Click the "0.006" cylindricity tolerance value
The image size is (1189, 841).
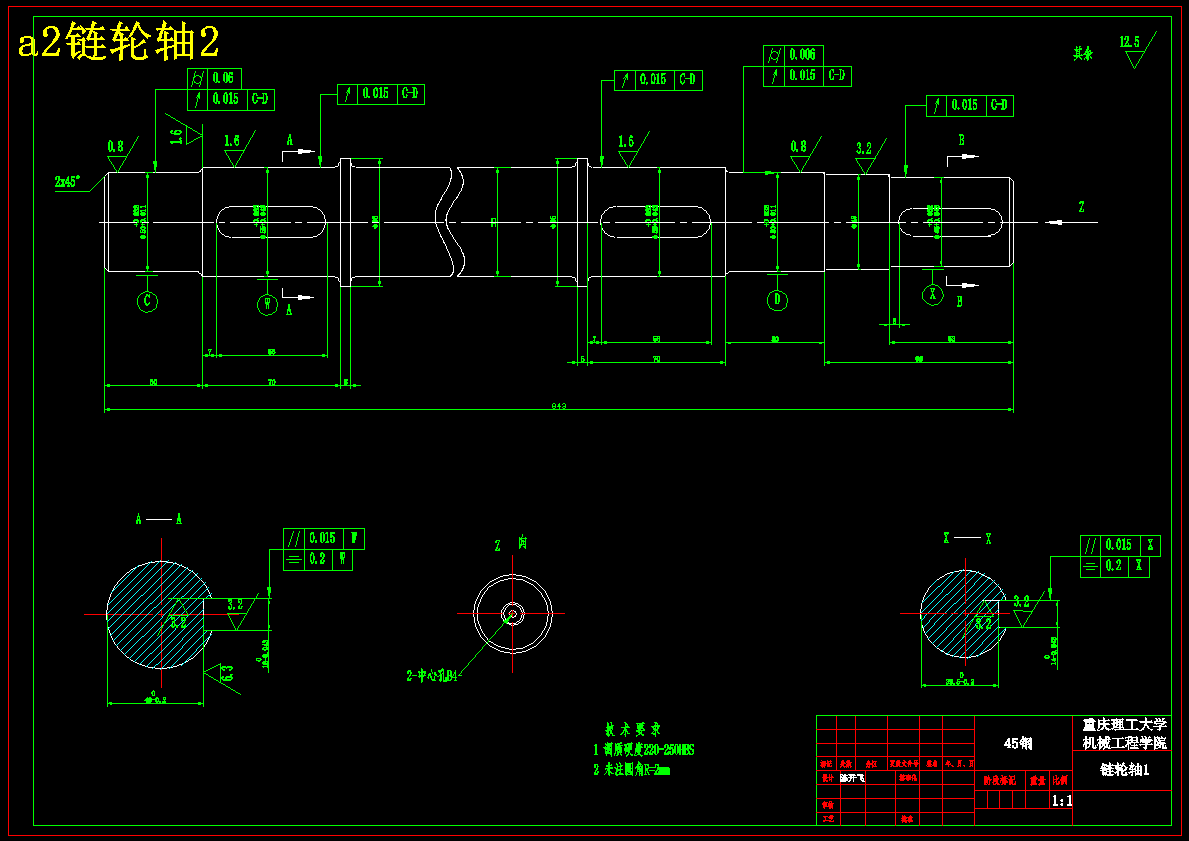pos(802,55)
